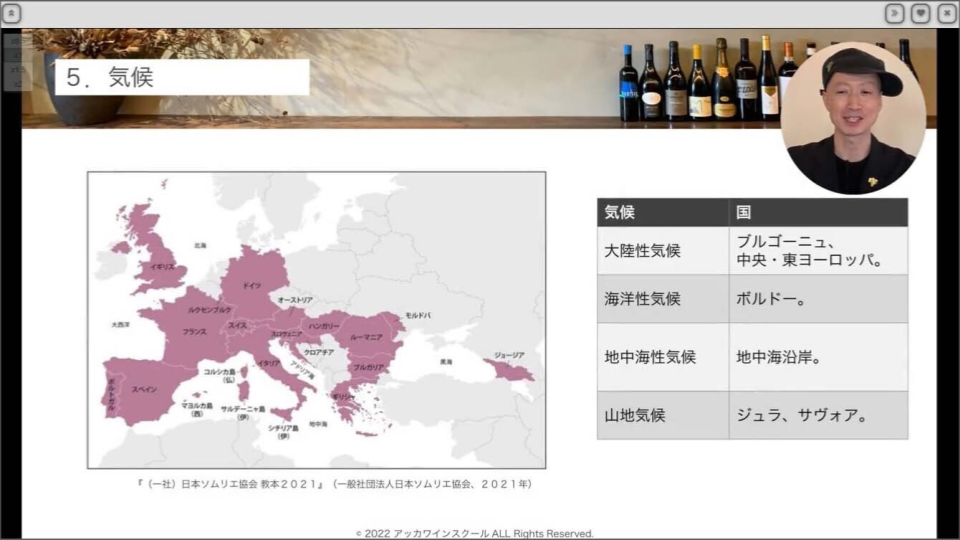
Task: Click the 国 table header cell
Action: click(x=818, y=212)
